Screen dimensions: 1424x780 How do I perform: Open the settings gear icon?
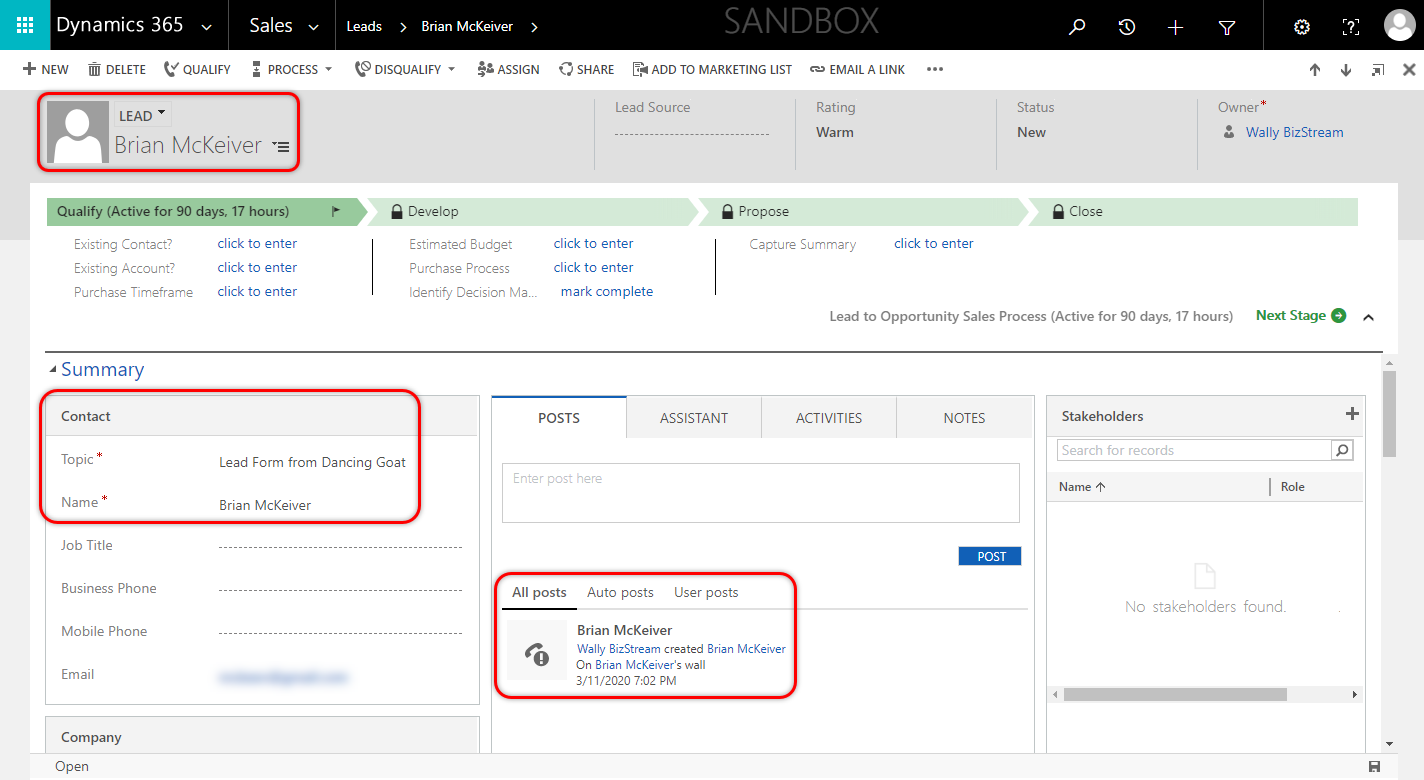(1302, 27)
